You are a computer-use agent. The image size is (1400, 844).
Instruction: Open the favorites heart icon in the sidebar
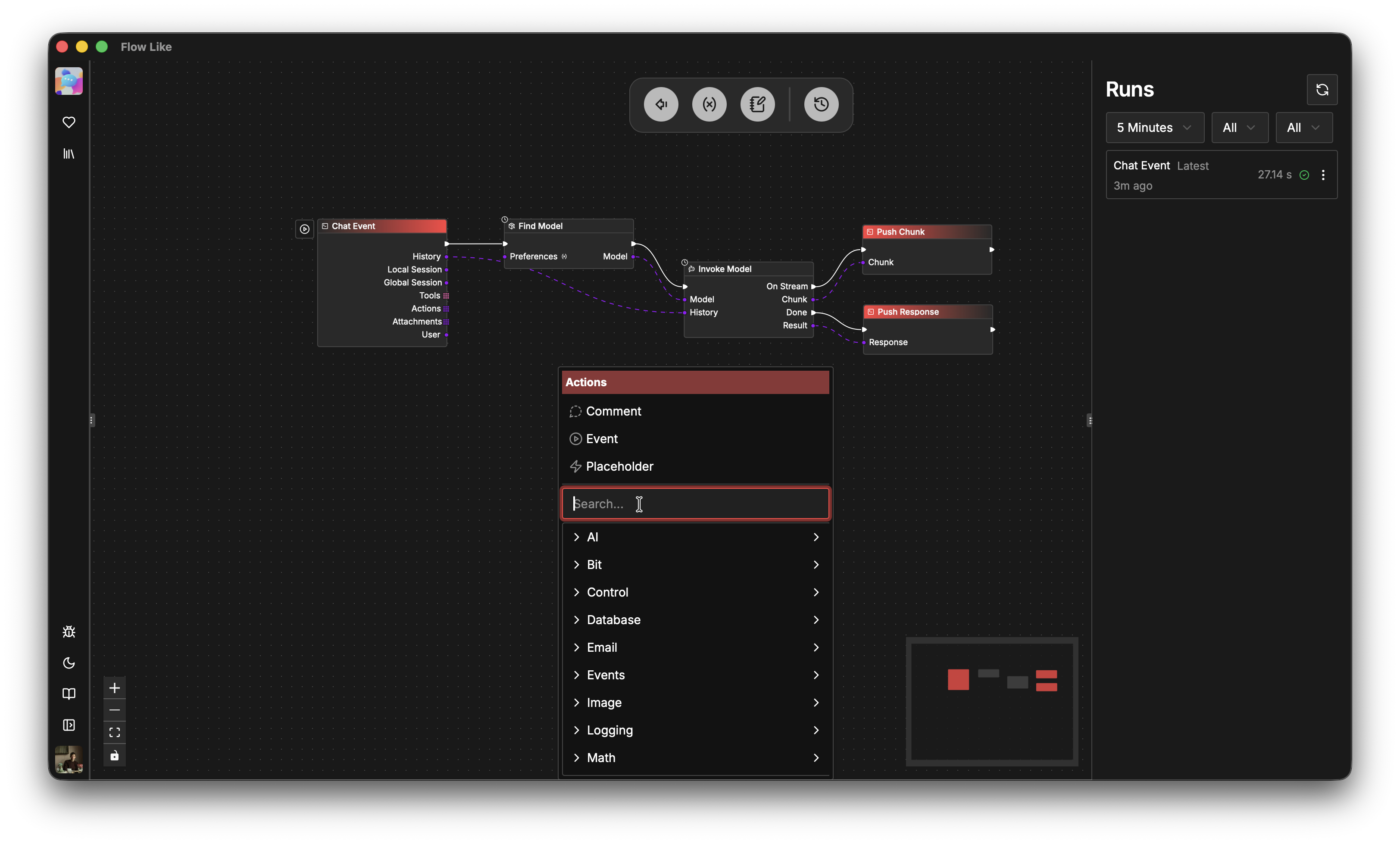69,122
